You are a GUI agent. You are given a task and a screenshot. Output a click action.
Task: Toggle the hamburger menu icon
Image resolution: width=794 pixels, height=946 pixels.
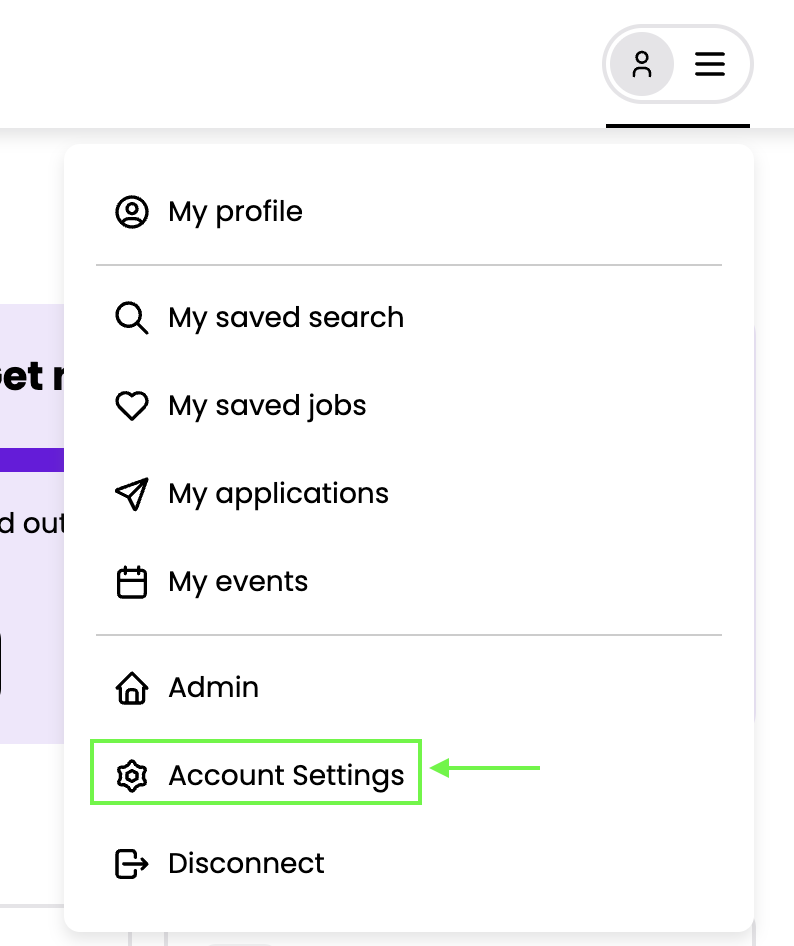tap(710, 66)
